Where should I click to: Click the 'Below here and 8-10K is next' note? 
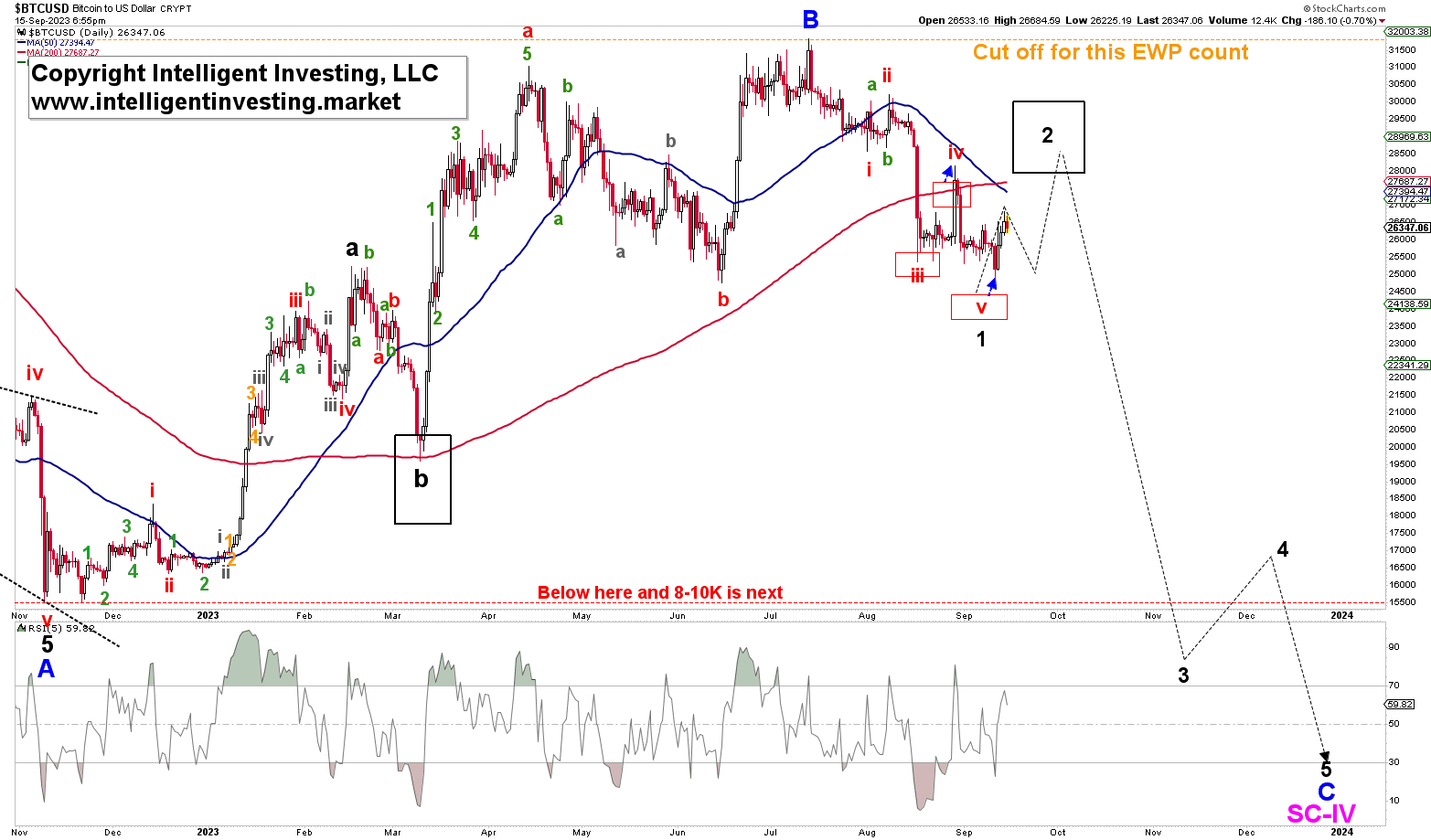point(660,592)
